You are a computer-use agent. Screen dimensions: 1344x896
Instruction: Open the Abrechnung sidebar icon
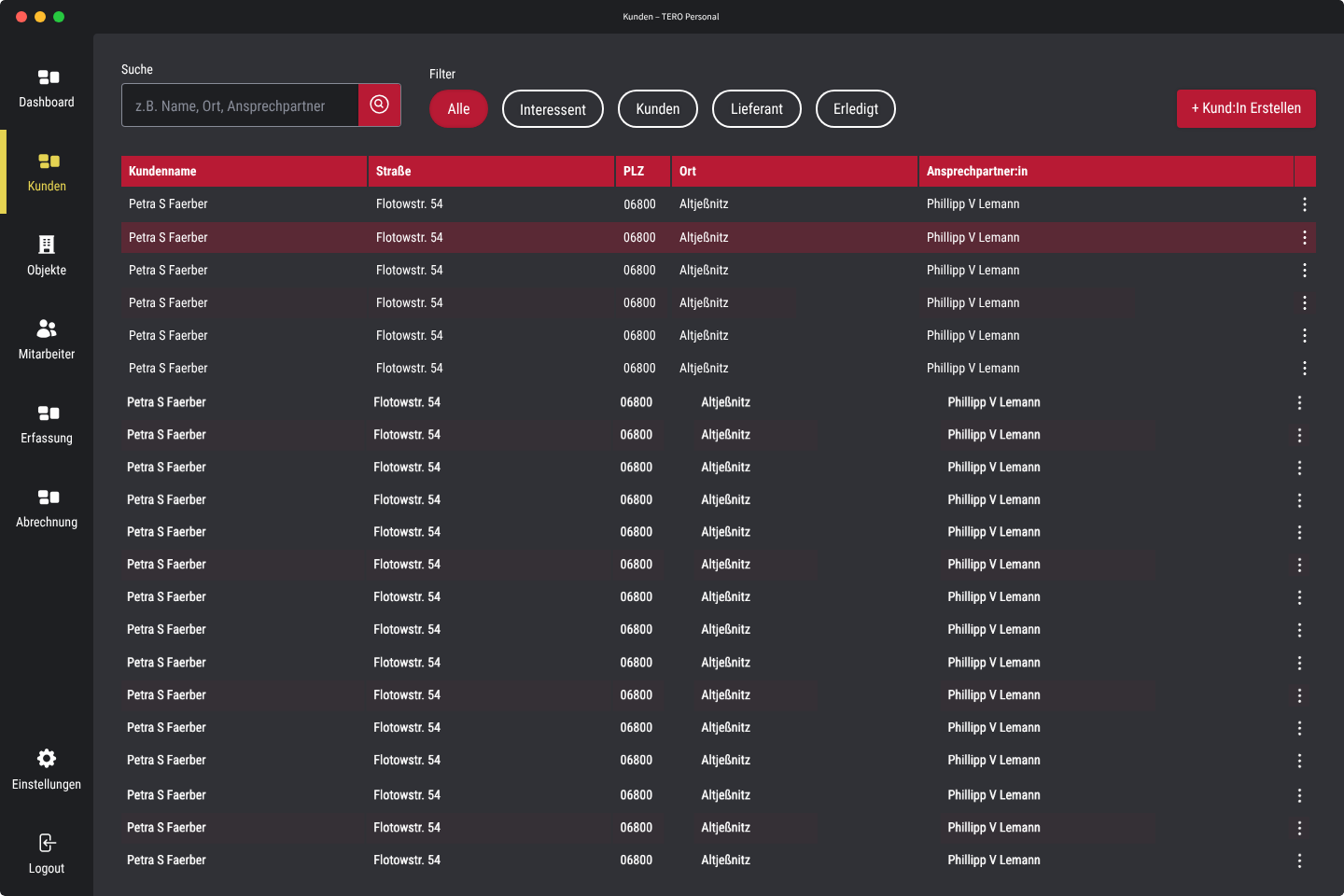[x=48, y=497]
